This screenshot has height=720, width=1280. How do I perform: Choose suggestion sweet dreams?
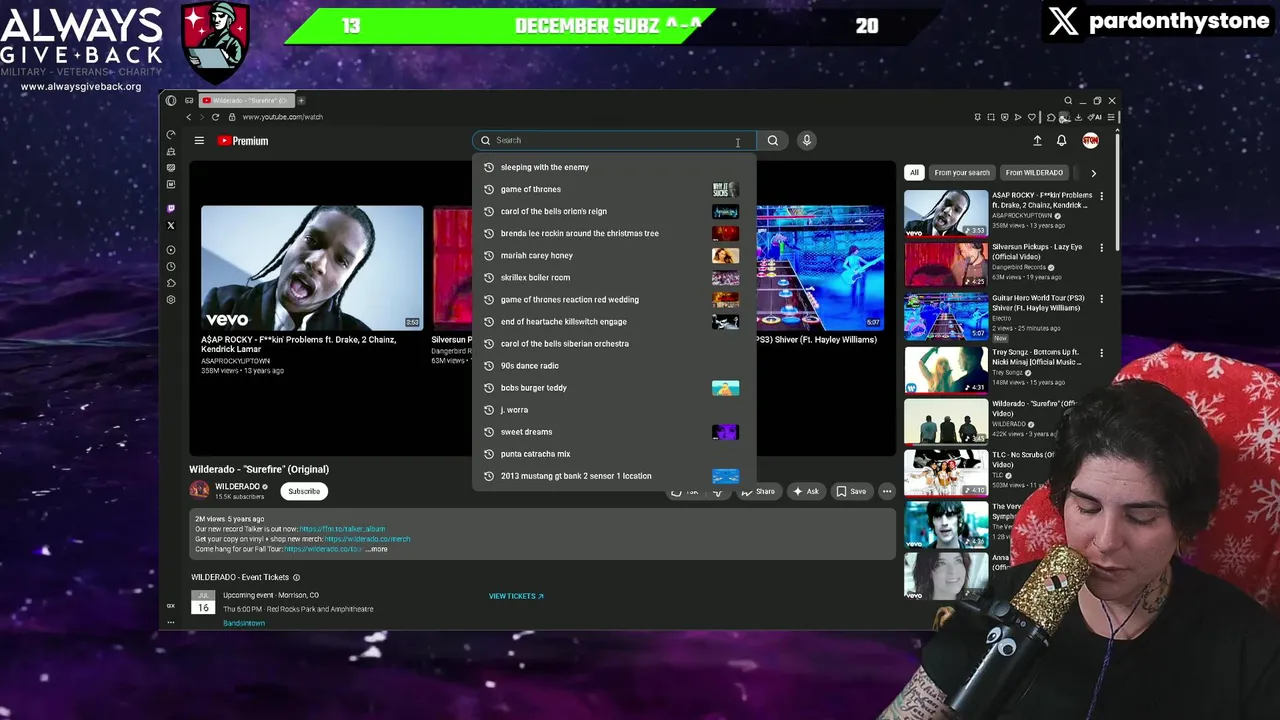[x=614, y=431]
